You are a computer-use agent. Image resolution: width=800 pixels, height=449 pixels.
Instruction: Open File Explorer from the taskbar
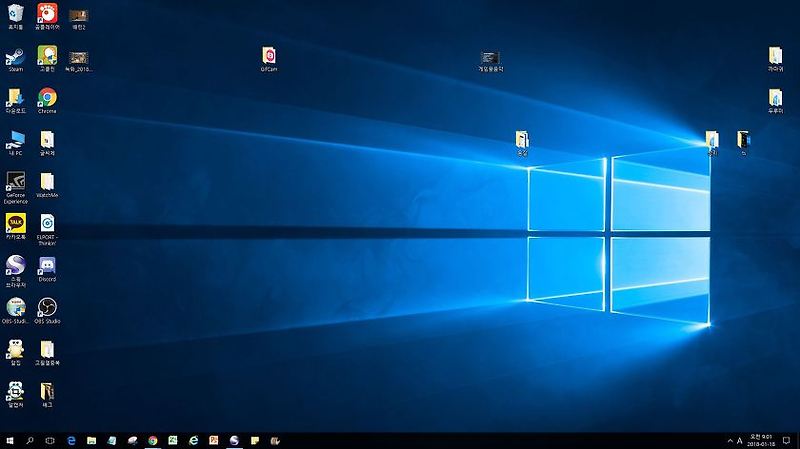point(91,440)
